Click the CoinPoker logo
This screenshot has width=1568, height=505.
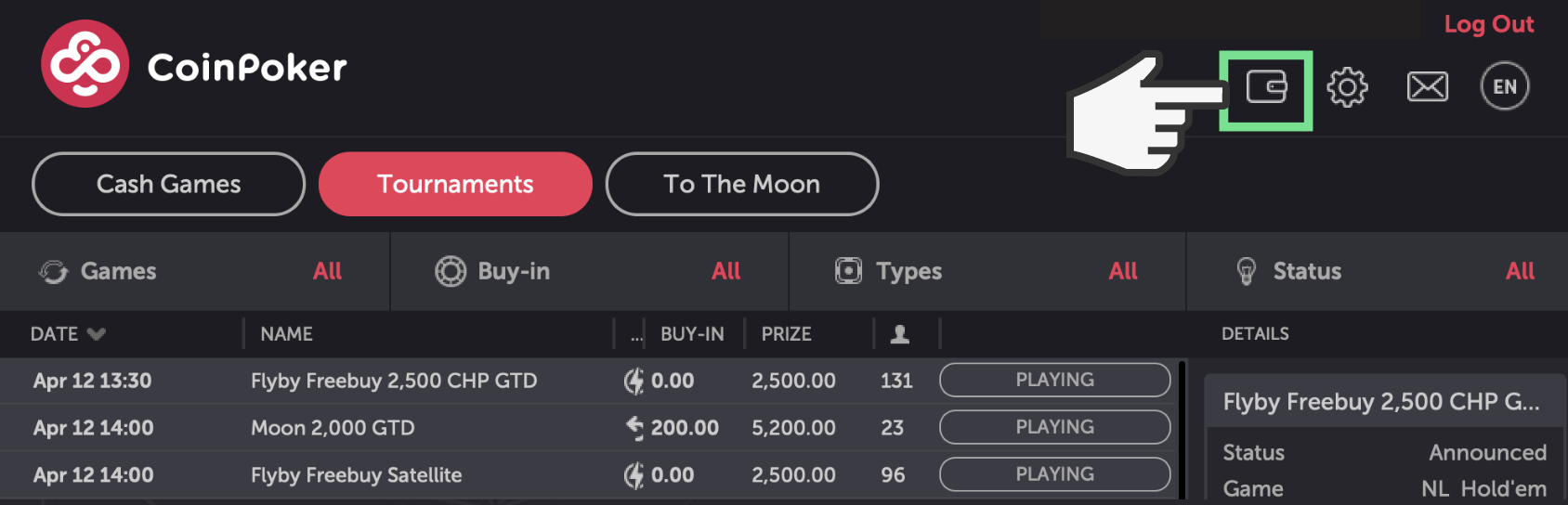tap(85, 64)
